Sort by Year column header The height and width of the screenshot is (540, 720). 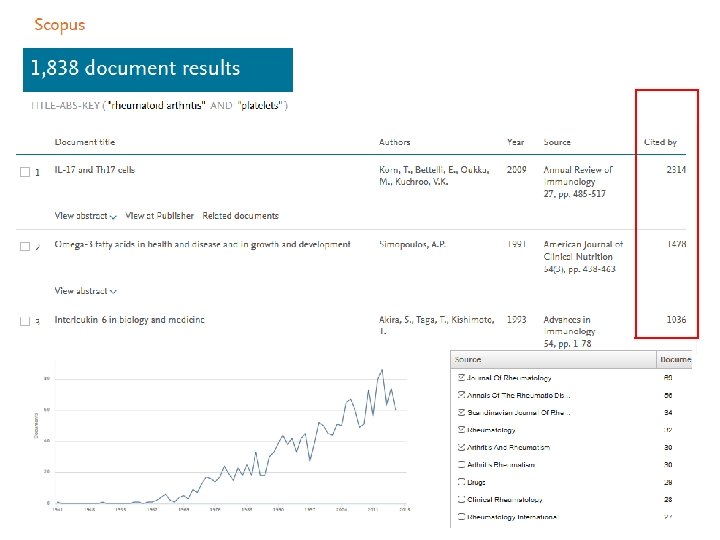(516, 142)
